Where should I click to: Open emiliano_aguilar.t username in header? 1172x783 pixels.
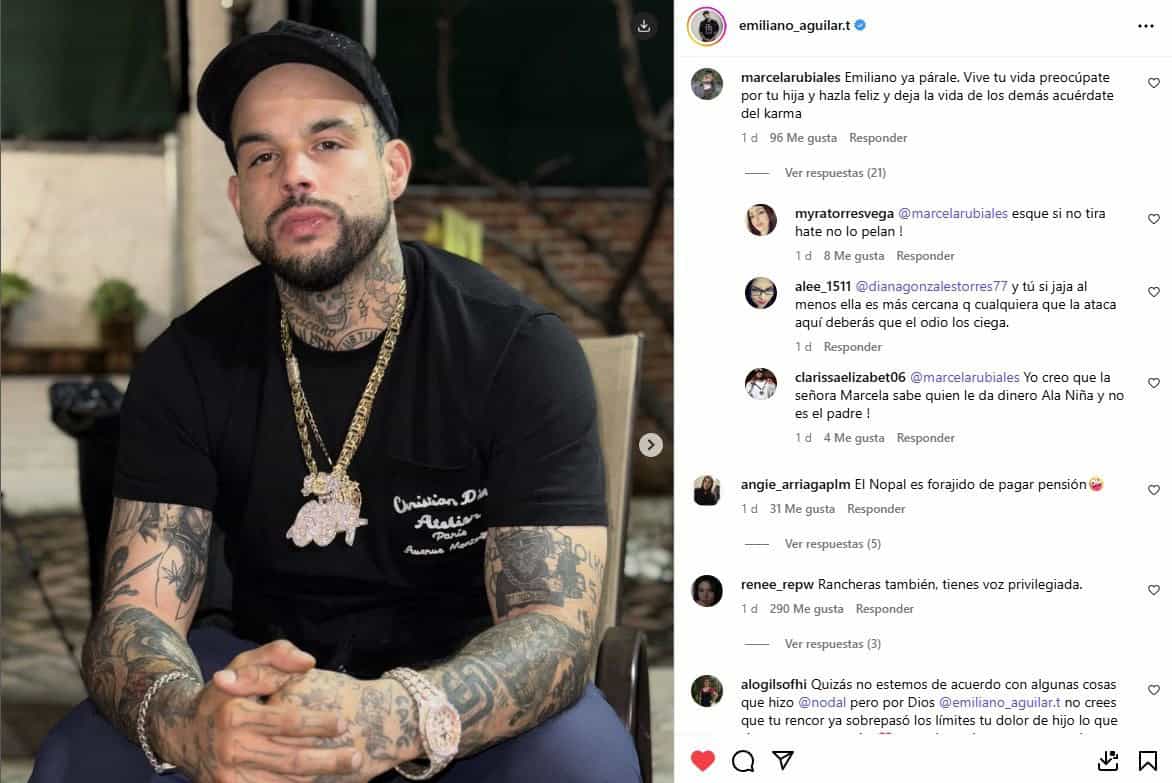(x=794, y=25)
